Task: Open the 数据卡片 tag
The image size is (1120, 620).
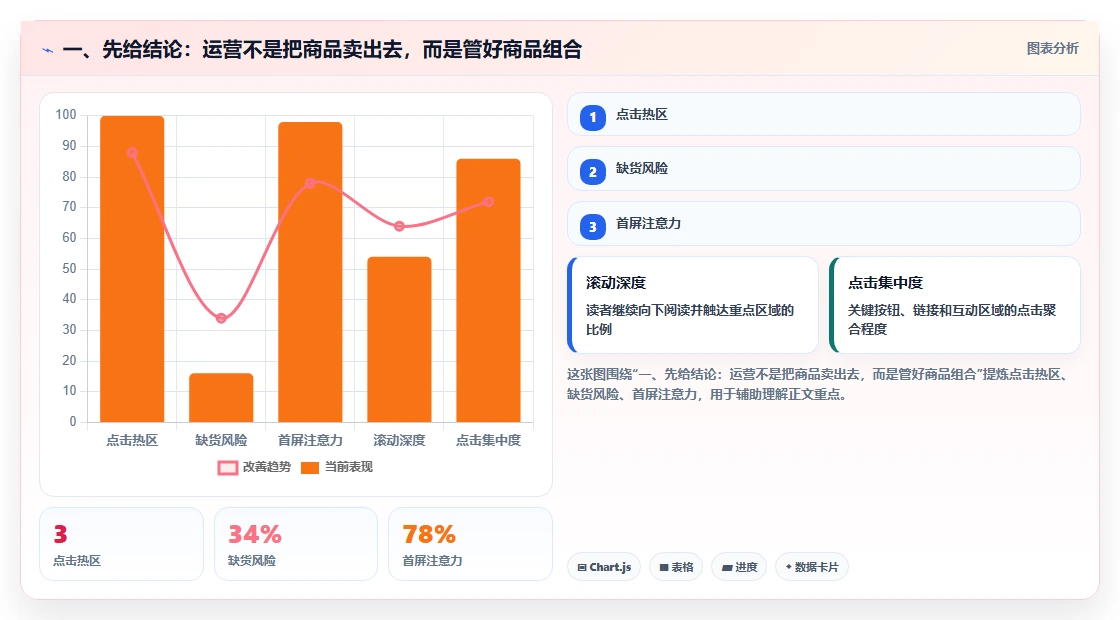Action: (811, 567)
